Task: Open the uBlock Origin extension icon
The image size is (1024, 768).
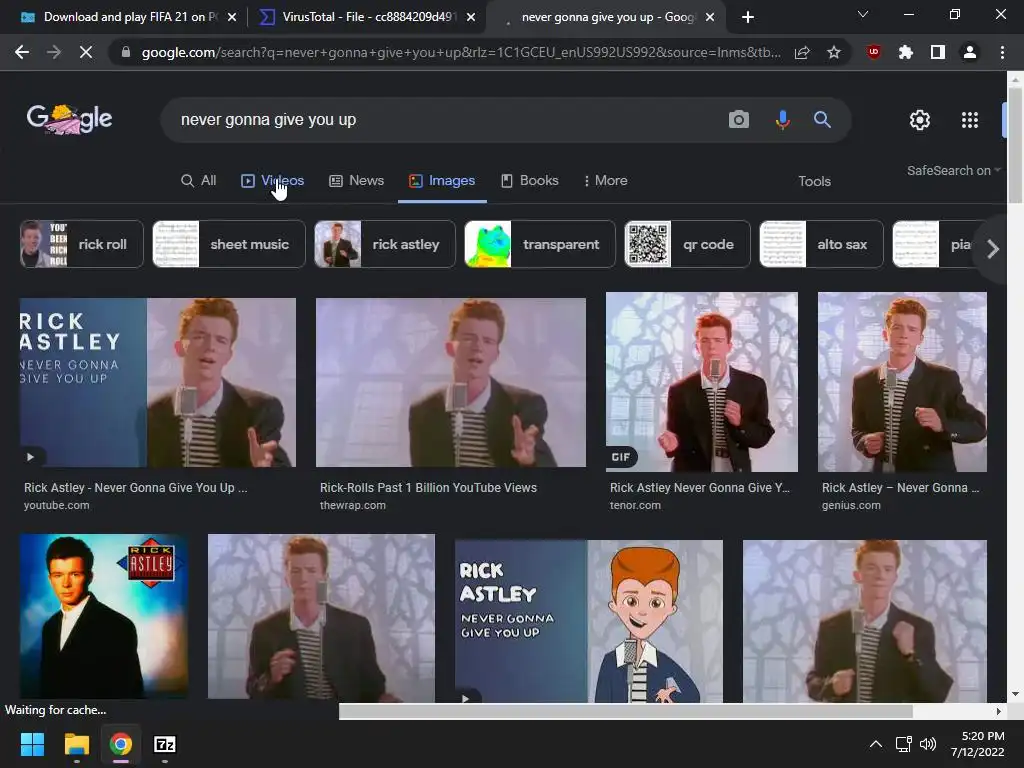Action: pos(873,52)
